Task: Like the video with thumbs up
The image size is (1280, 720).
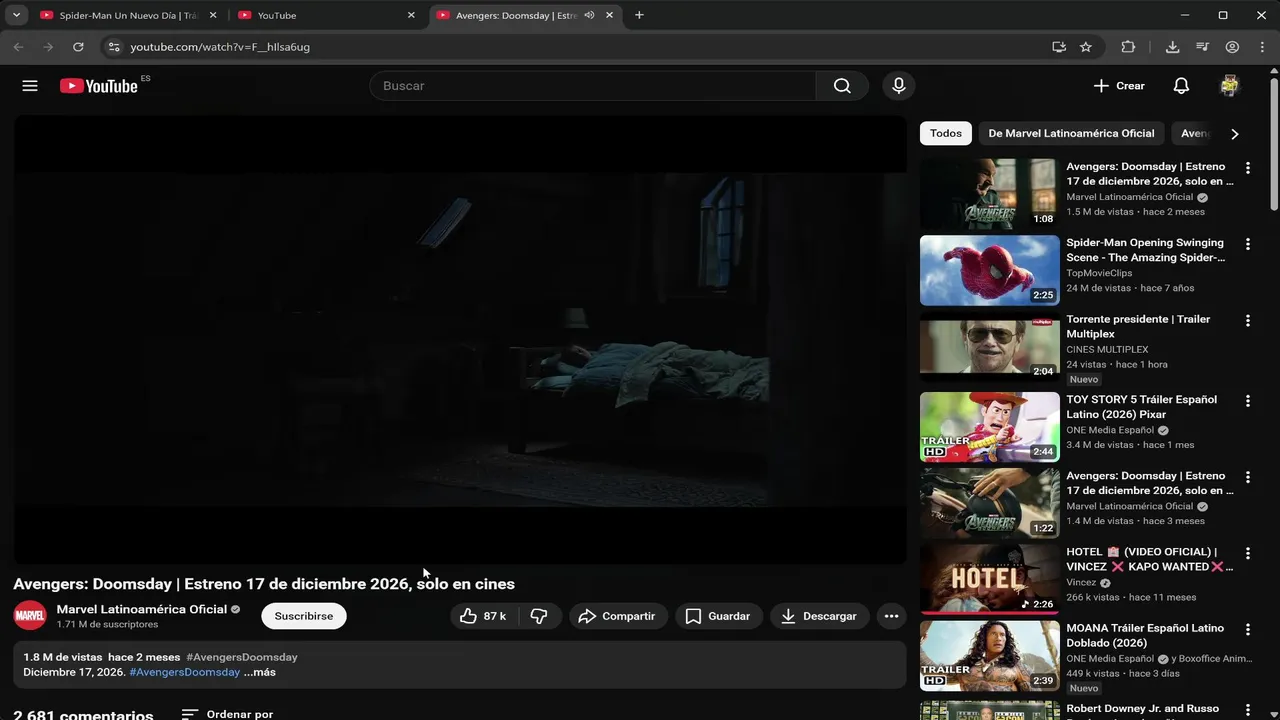Action: (484, 616)
